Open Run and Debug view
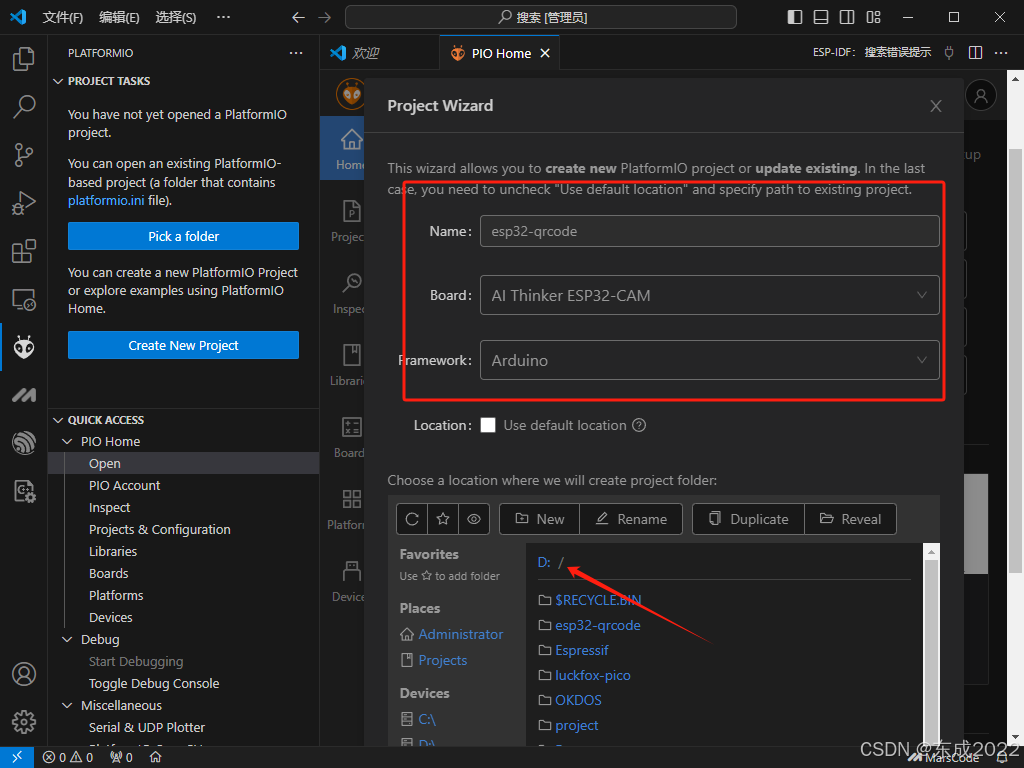The height and width of the screenshot is (768, 1024). coord(24,203)
